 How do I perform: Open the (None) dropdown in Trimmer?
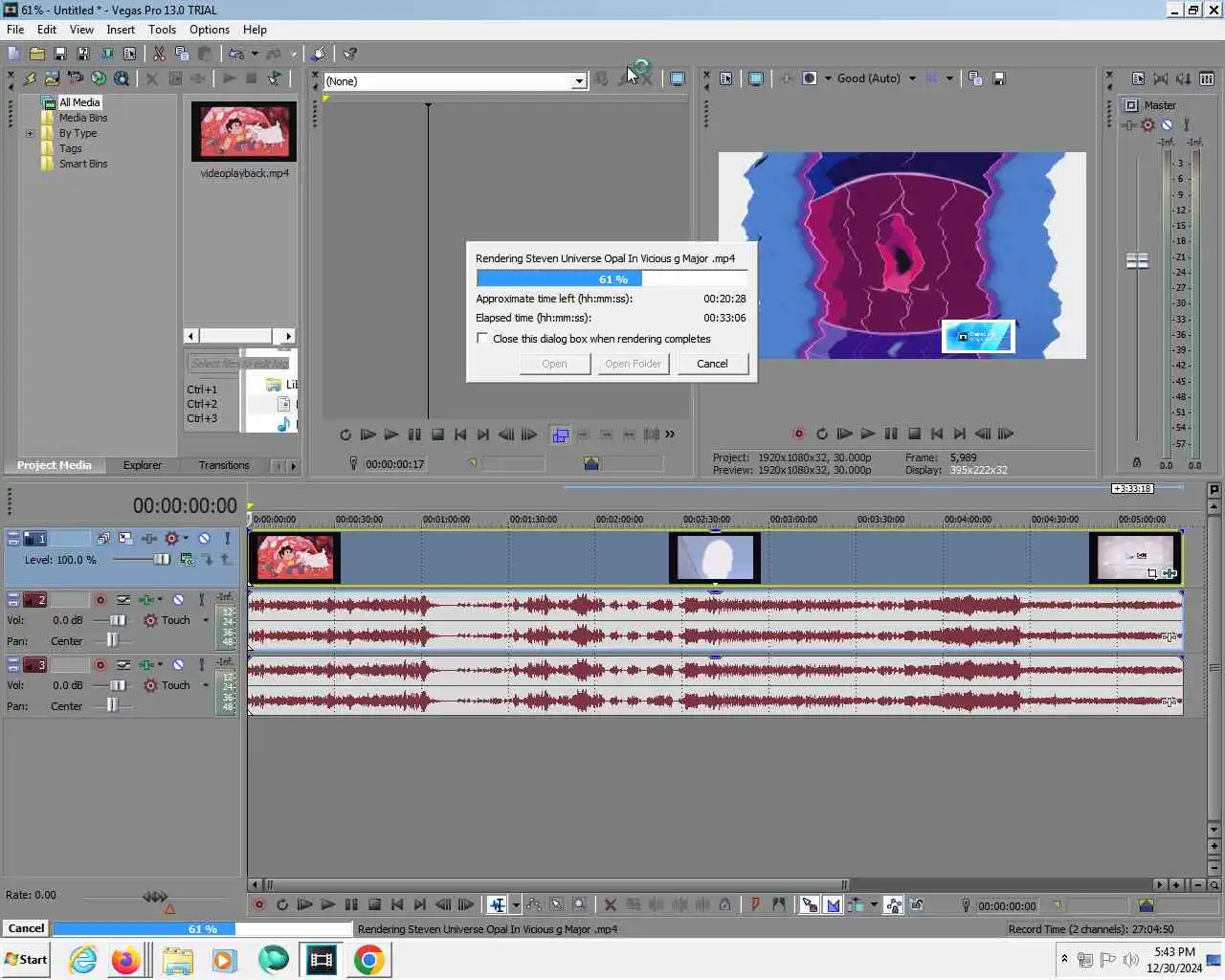[579, 81]
